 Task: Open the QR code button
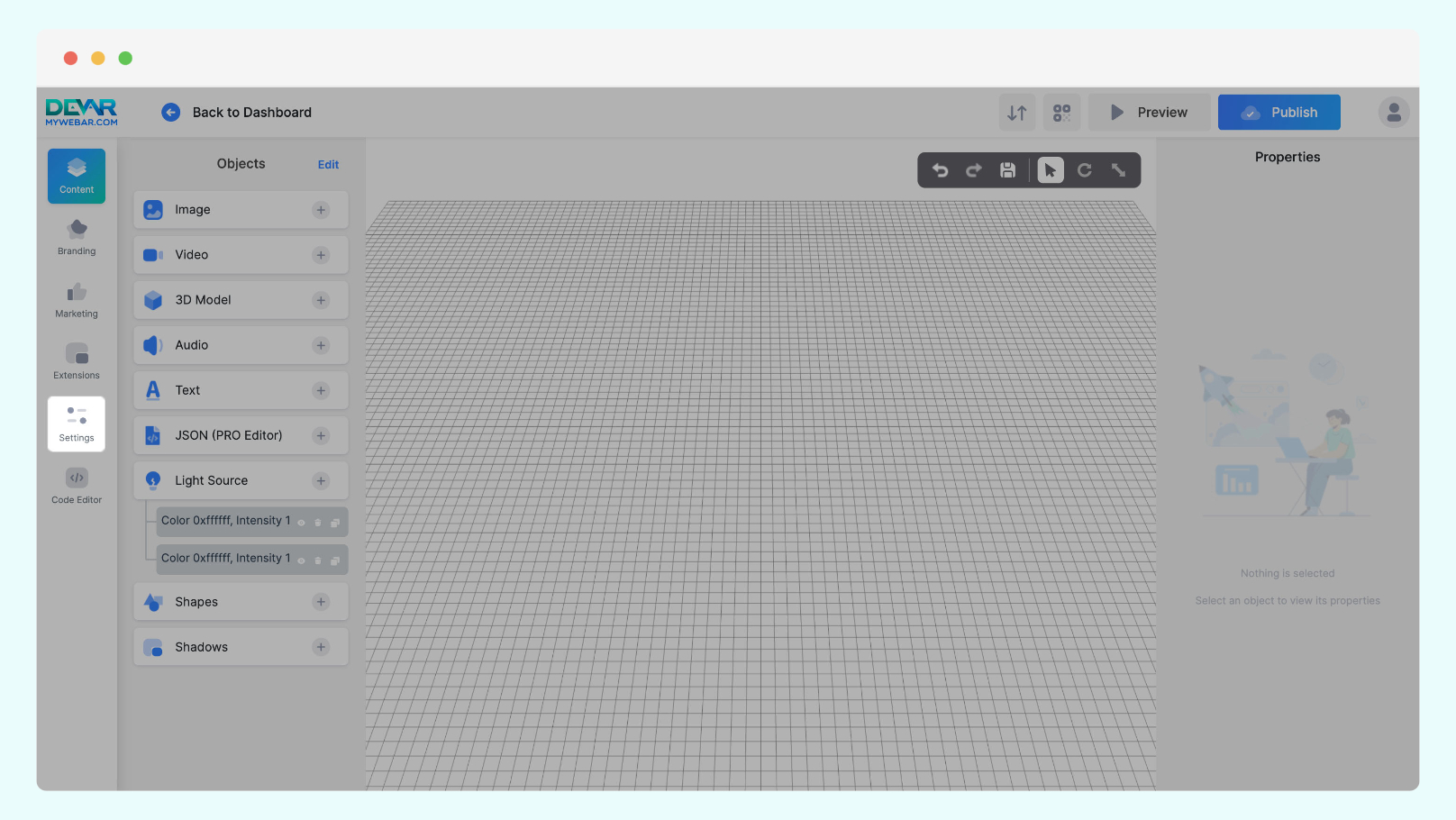[1062, 113]
